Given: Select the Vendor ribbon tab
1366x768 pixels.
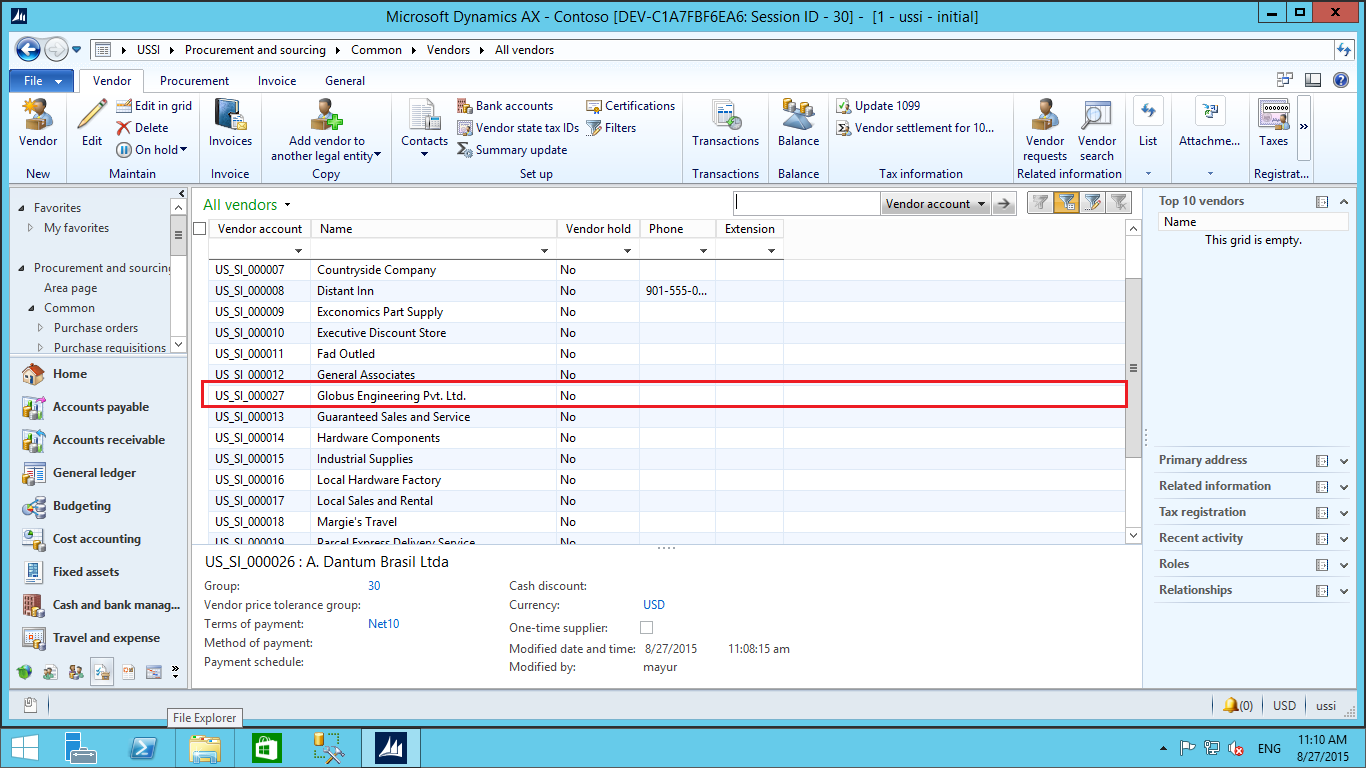Looking at the screenshot, I should point(112,81).
